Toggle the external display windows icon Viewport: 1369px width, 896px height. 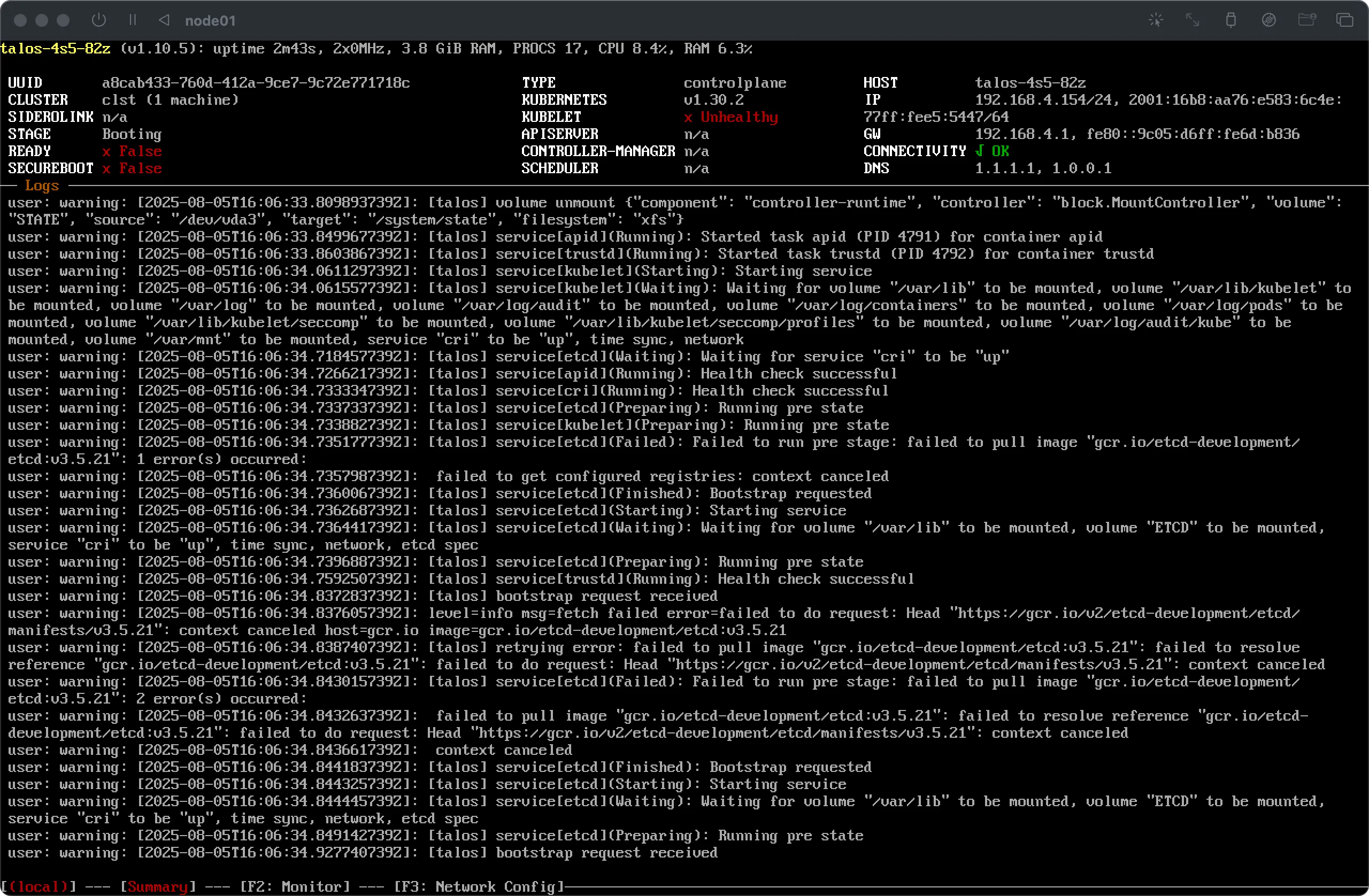pyautogui.click(x=1345, y=20)
